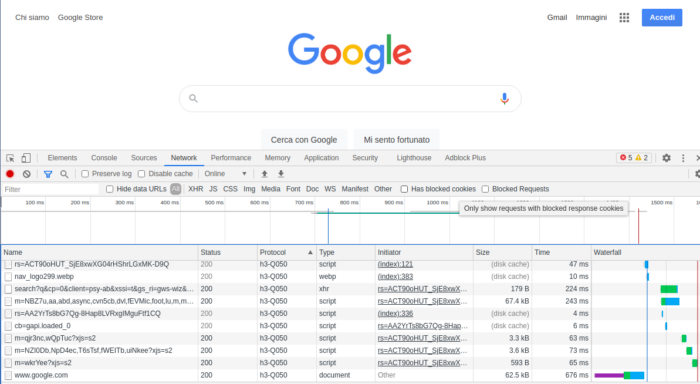
Task: Open DevTools settings gear icon
Action: [666, 158]
